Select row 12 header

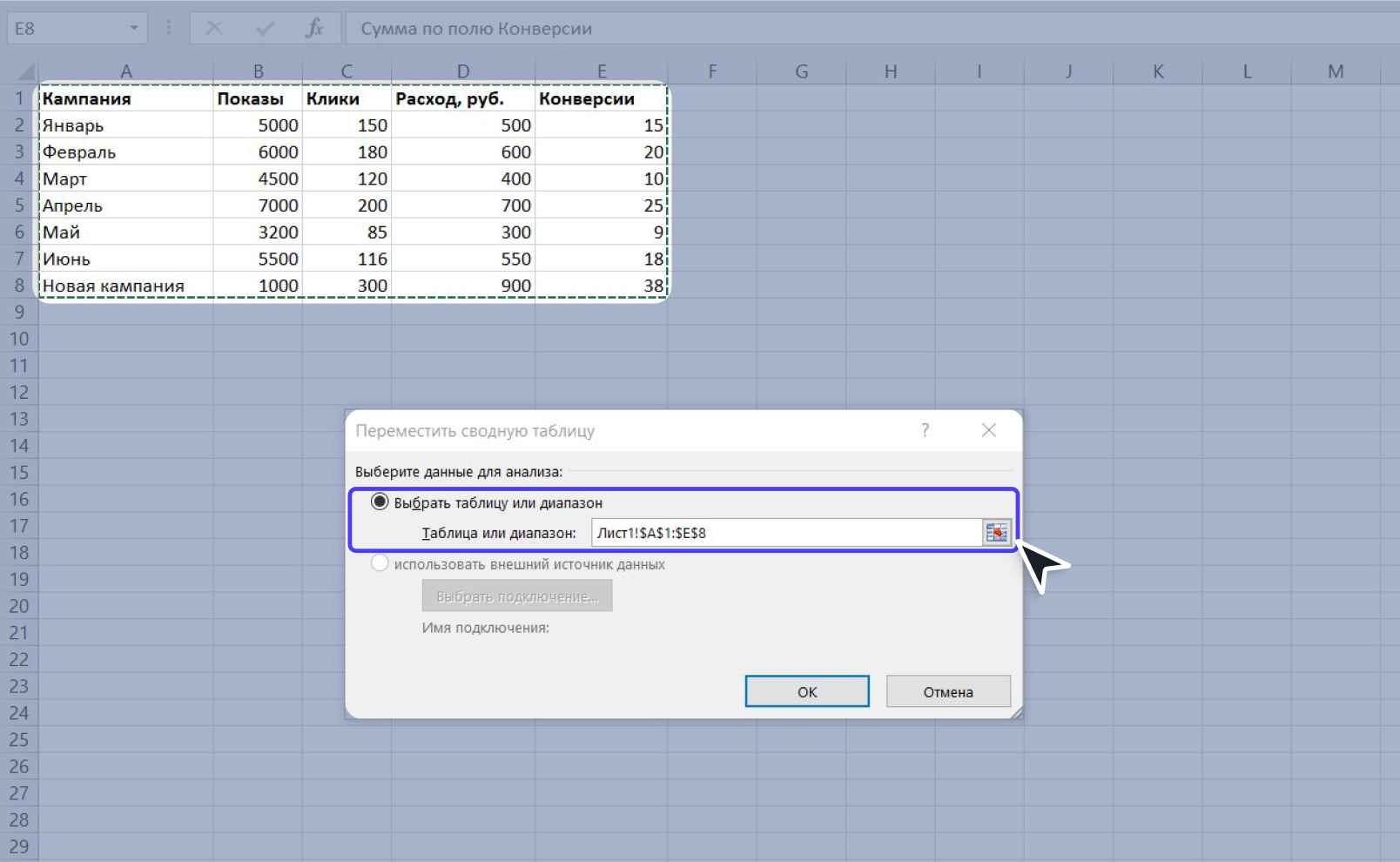19,392
